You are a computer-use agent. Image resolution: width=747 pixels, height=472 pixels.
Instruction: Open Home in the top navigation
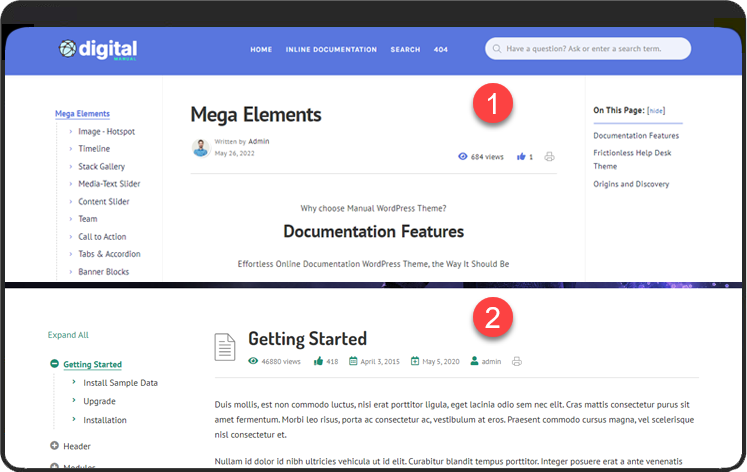261,49
